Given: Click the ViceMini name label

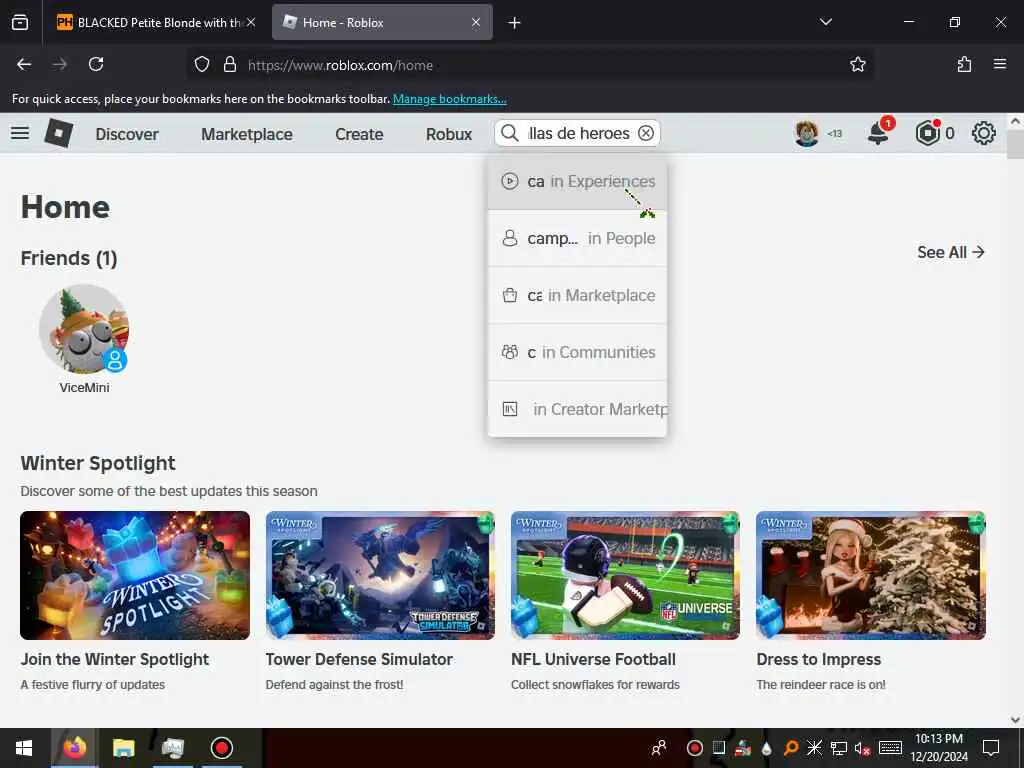Looking at the screenshot, I should tap(84, 387).
